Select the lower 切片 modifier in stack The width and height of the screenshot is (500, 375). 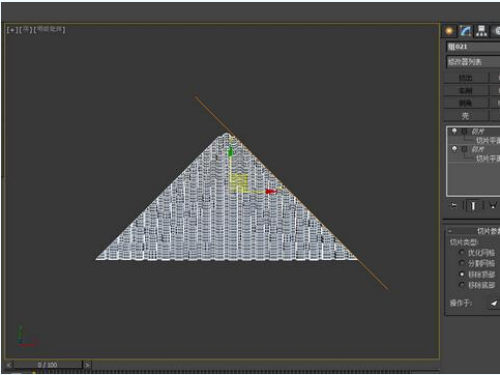(x=478, y=149)
